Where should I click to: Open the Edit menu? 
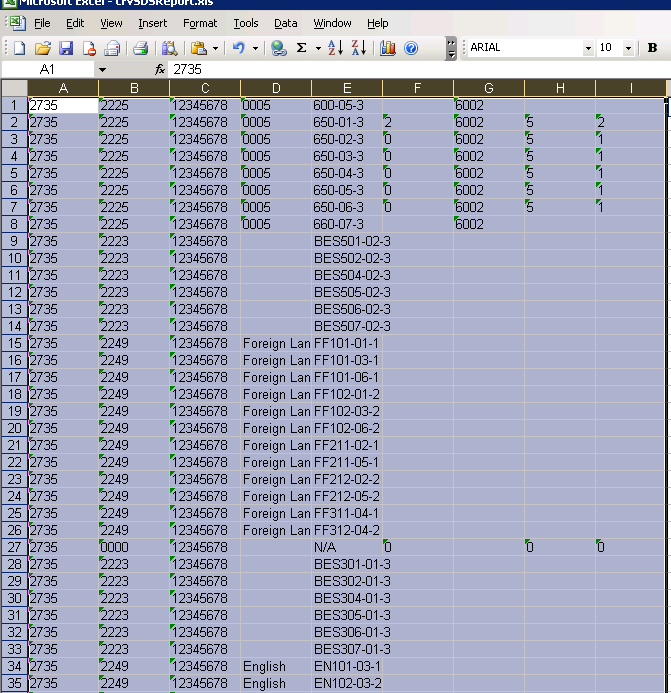75,23
